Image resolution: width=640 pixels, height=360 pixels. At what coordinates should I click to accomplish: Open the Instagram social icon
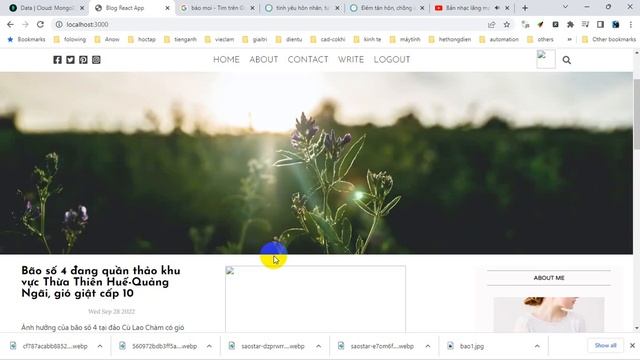(x=96, y=60)
